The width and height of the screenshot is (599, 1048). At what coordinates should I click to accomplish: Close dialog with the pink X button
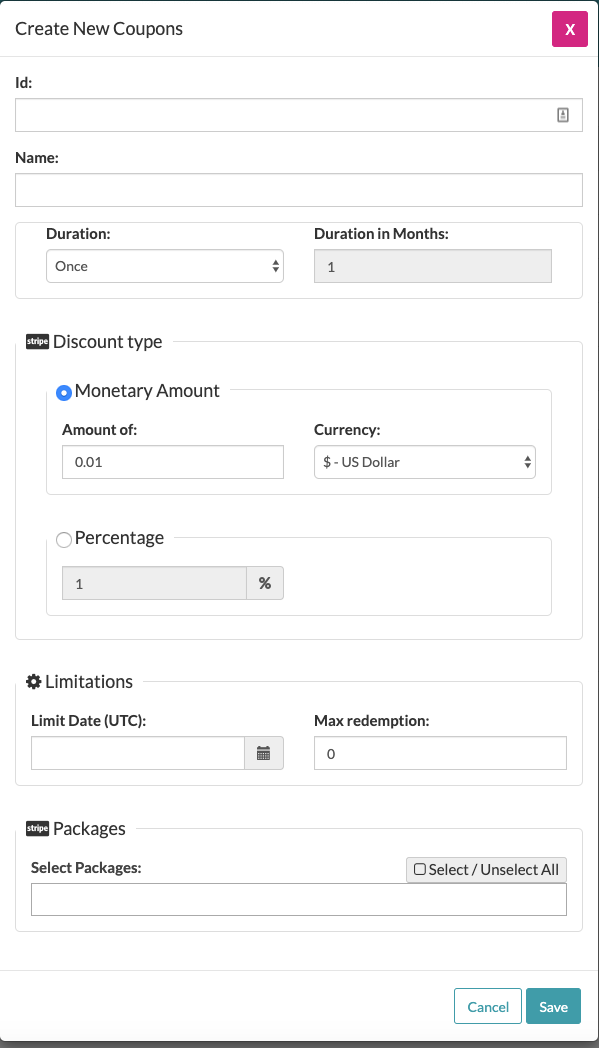(570, 29)
